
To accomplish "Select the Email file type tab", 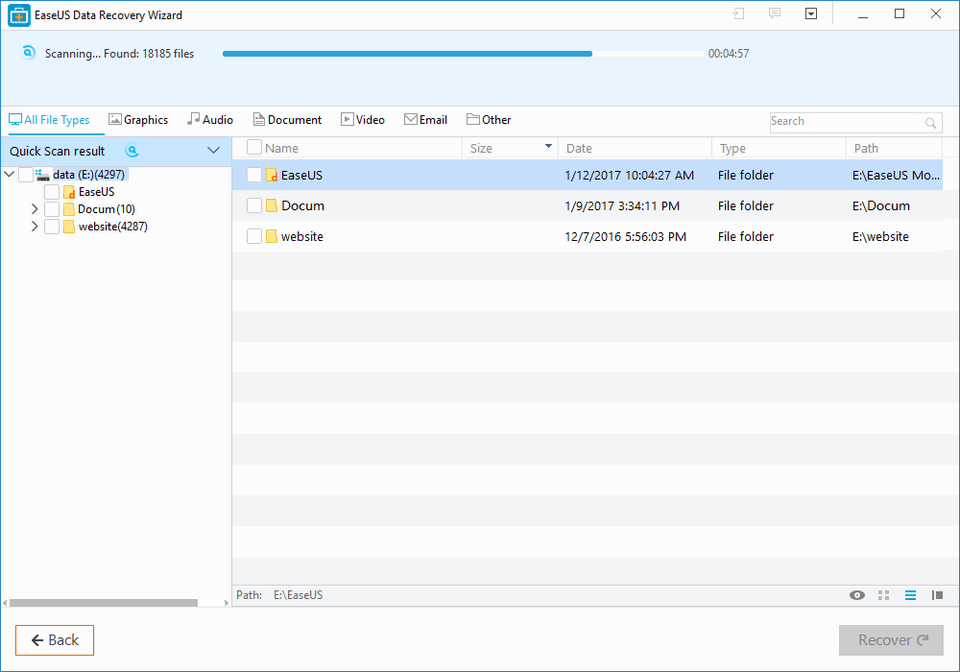I will [425, 120].
